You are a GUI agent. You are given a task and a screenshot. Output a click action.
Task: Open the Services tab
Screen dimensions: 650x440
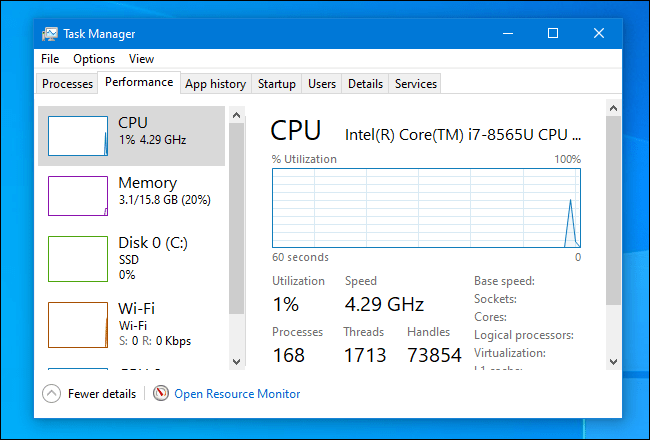(416, 84)
